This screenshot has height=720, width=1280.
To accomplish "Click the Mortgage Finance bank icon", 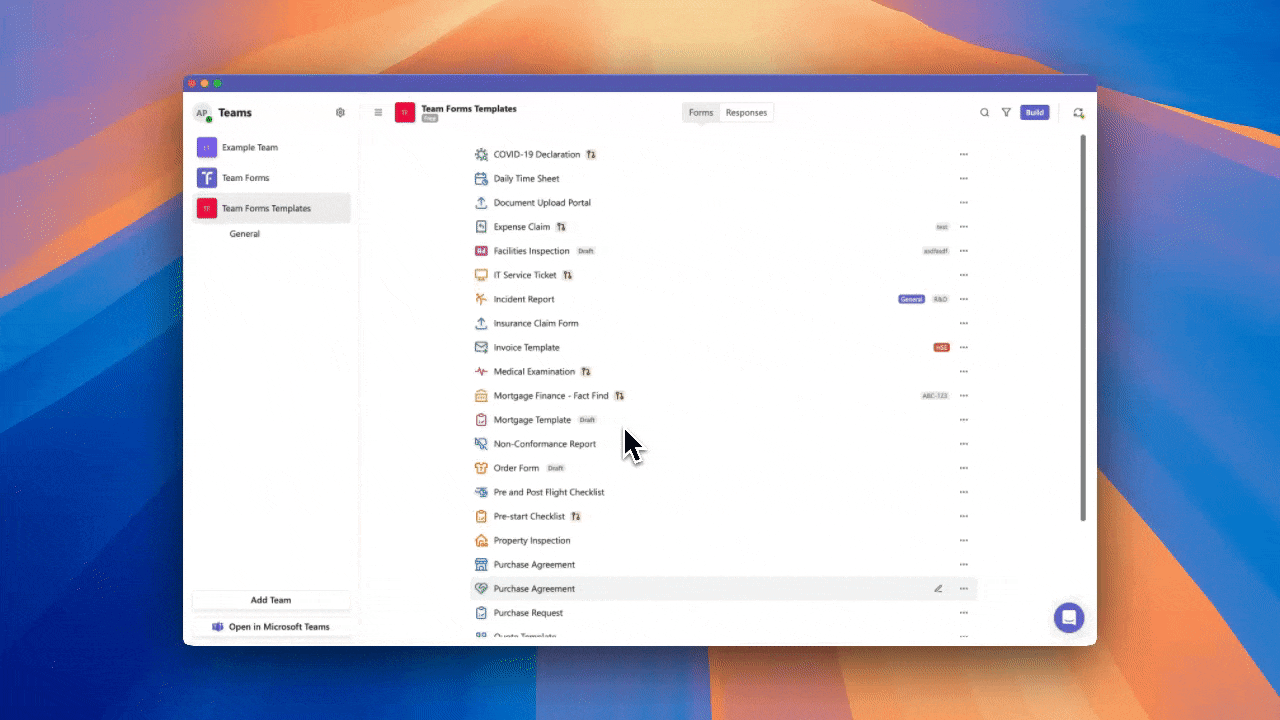I will coord(481,396).
